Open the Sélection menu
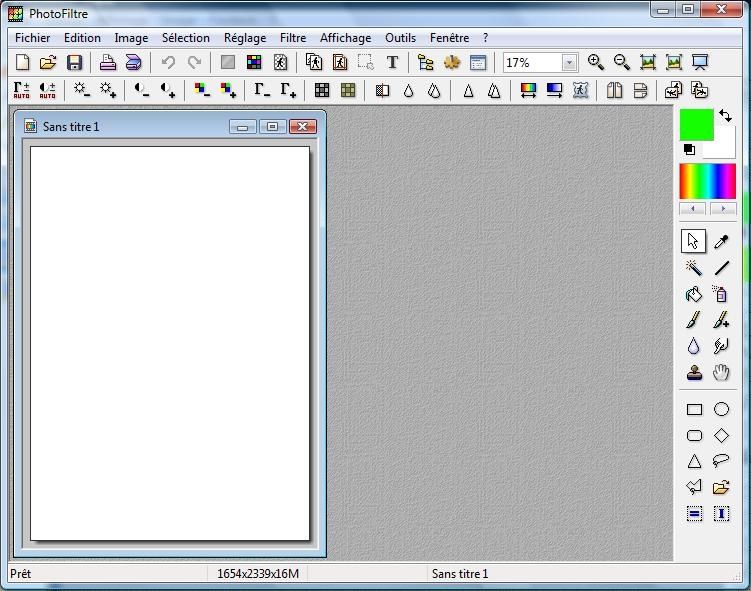This screenshot has height=591, width=751. 186,38
